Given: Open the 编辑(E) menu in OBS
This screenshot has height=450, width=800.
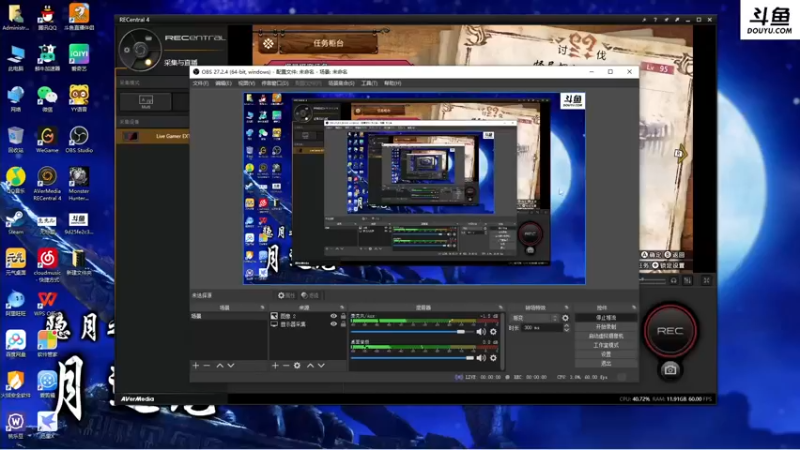Looking at the screenshot, I should point(223,83).
